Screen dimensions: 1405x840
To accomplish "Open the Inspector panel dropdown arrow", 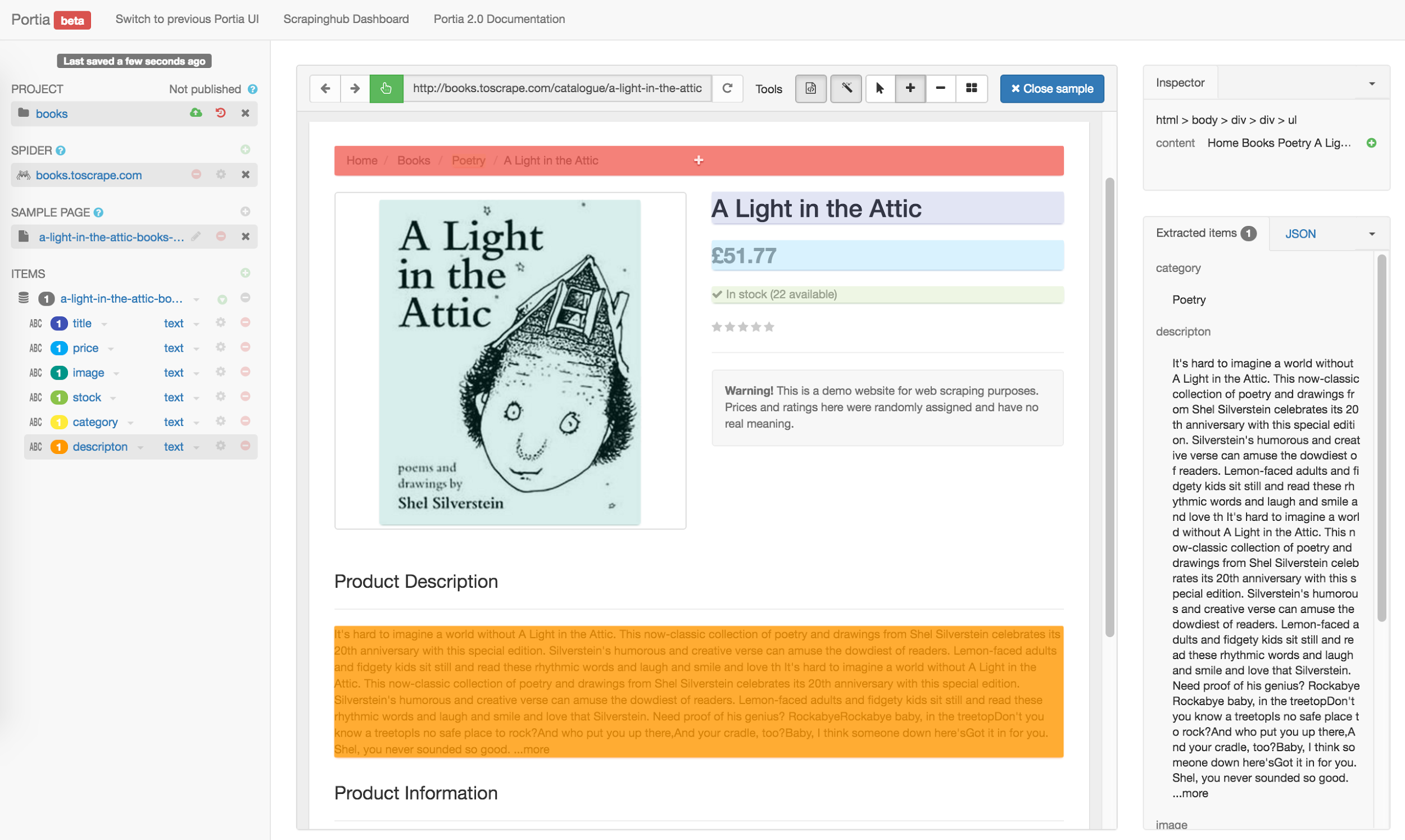I will pos(1372,84).
